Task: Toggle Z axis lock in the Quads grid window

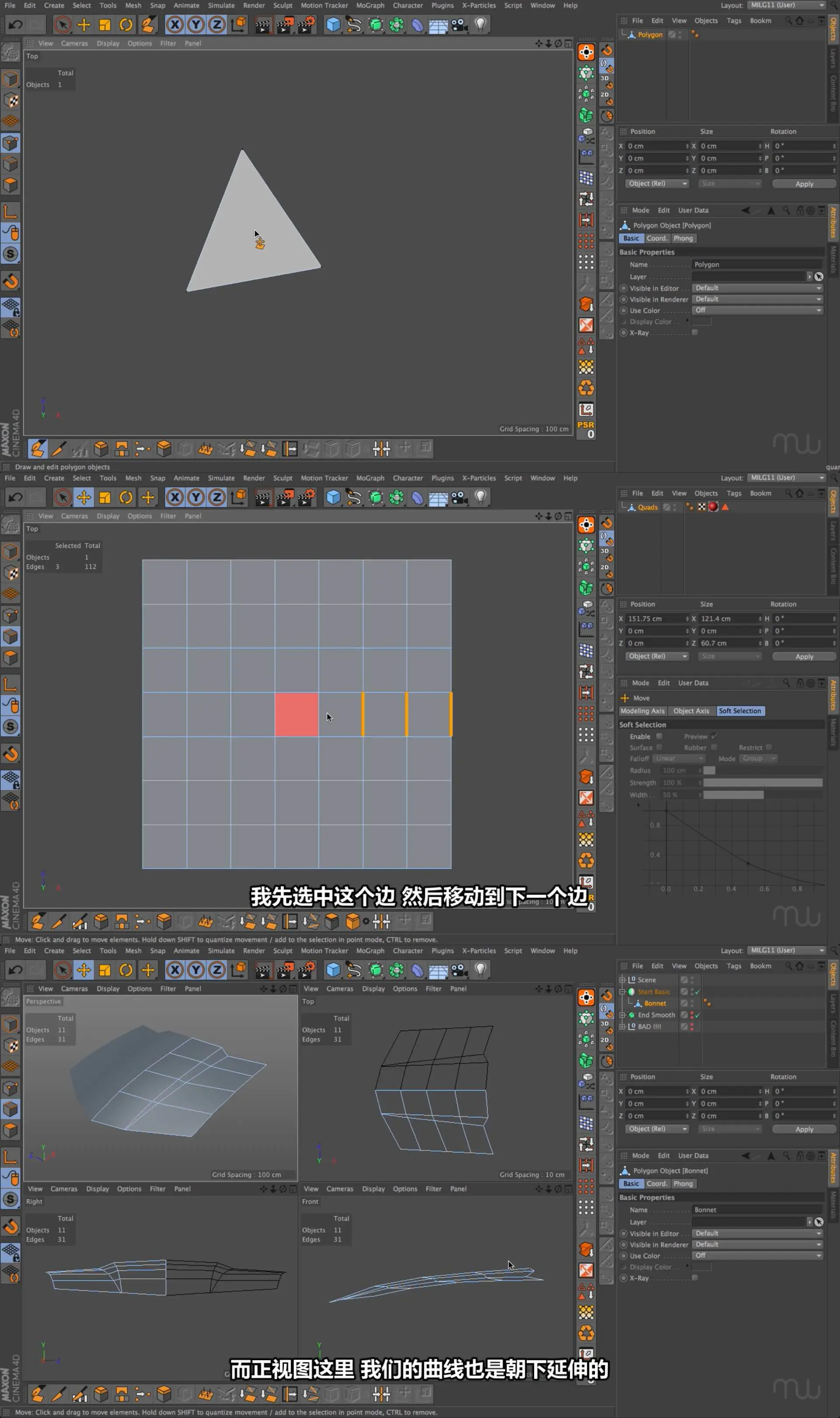Action: click(x=217, y=497)
